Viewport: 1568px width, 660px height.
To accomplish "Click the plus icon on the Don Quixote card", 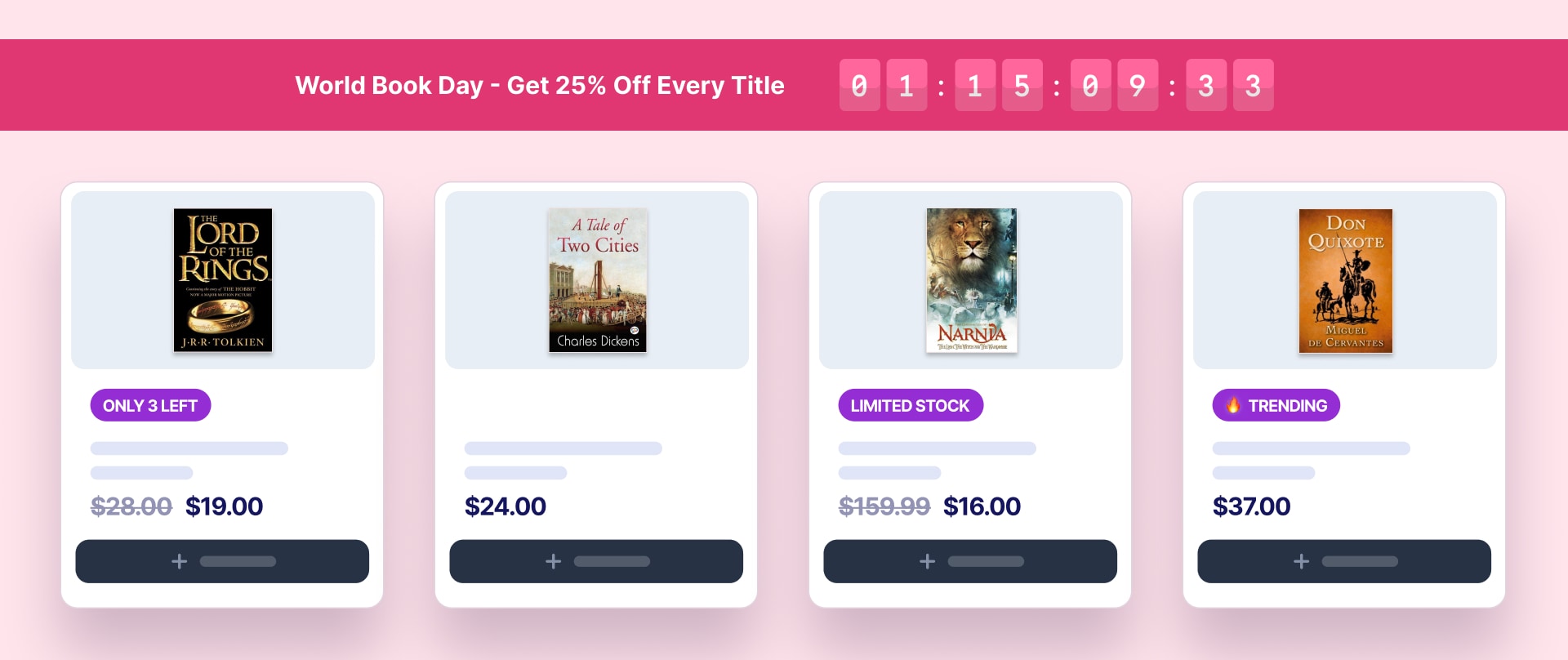I will (1301, 561).
